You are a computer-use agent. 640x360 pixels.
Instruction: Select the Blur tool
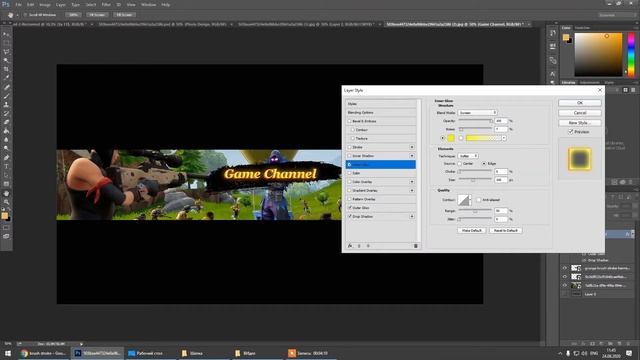[6, 140]
